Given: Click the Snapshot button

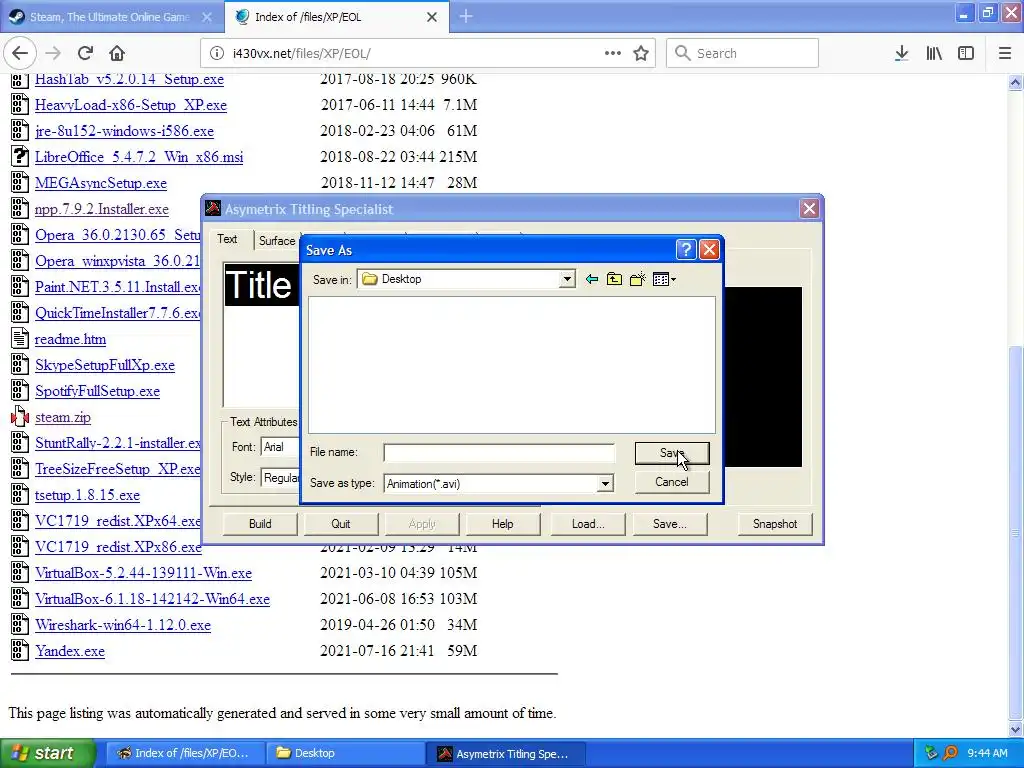Looking at the screenshot, I should 775,524.
